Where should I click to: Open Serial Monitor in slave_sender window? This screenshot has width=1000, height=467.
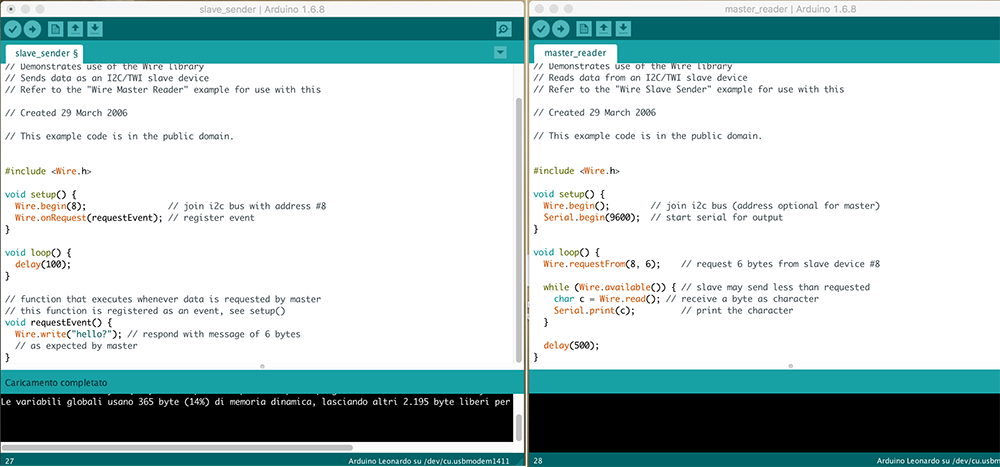[504, 29]
